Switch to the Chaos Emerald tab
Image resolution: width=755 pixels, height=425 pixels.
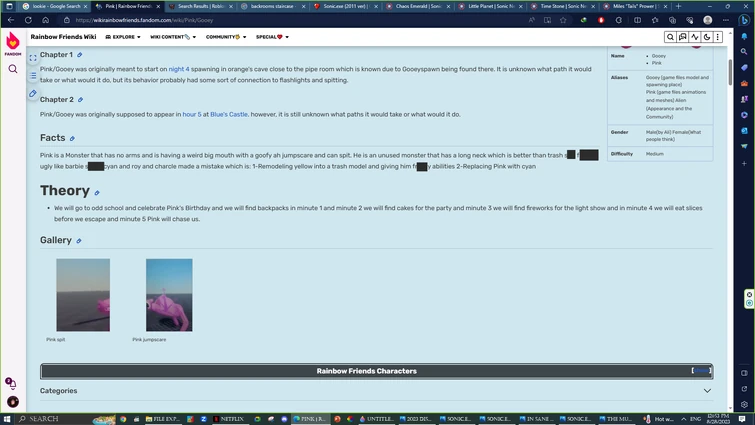(418, 6)
